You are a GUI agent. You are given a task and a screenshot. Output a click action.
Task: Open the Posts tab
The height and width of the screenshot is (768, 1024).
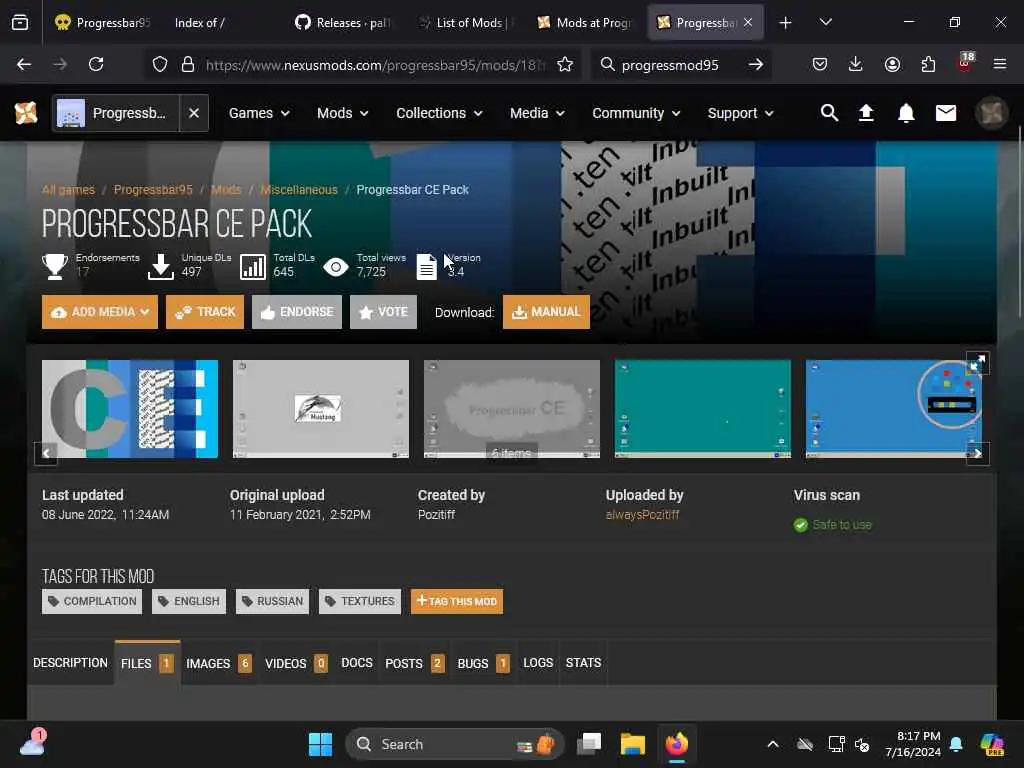point(415,663)
